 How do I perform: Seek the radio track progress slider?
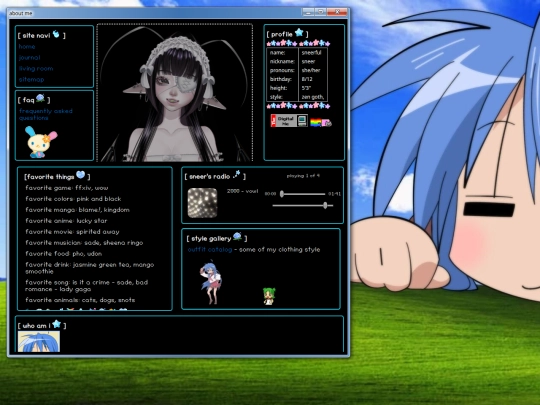click(x=303, y=194)
